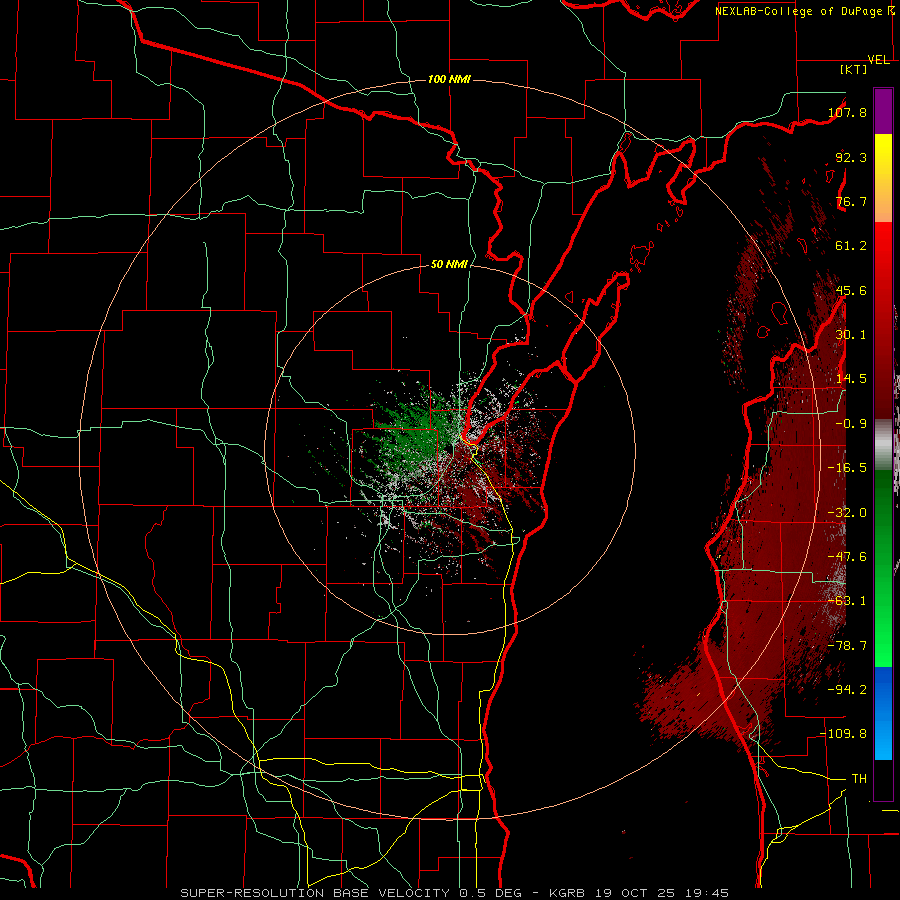This screenshot has height=900, width=900.
Task: Click the 100 NMI range ring label
Action: tap(449, 79)
